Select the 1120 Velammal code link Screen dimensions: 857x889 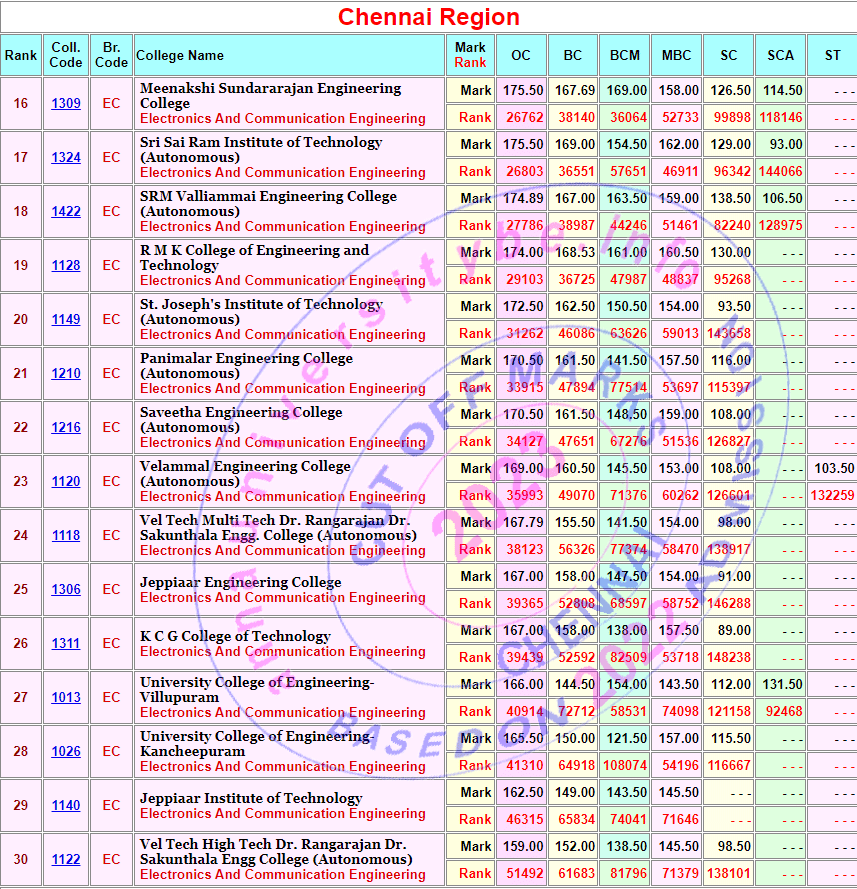(66, 481)
